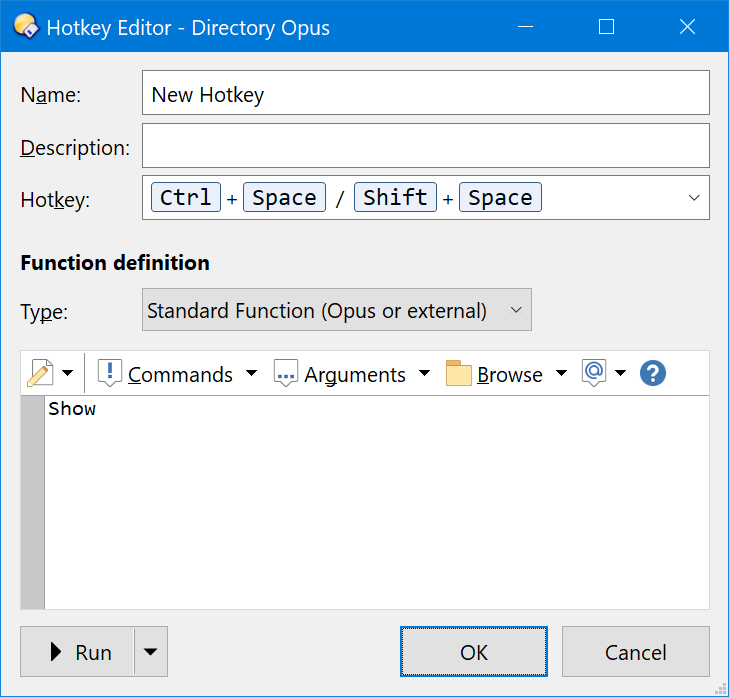Click the Type: label
729x697 pixels.
coord(44,312)
